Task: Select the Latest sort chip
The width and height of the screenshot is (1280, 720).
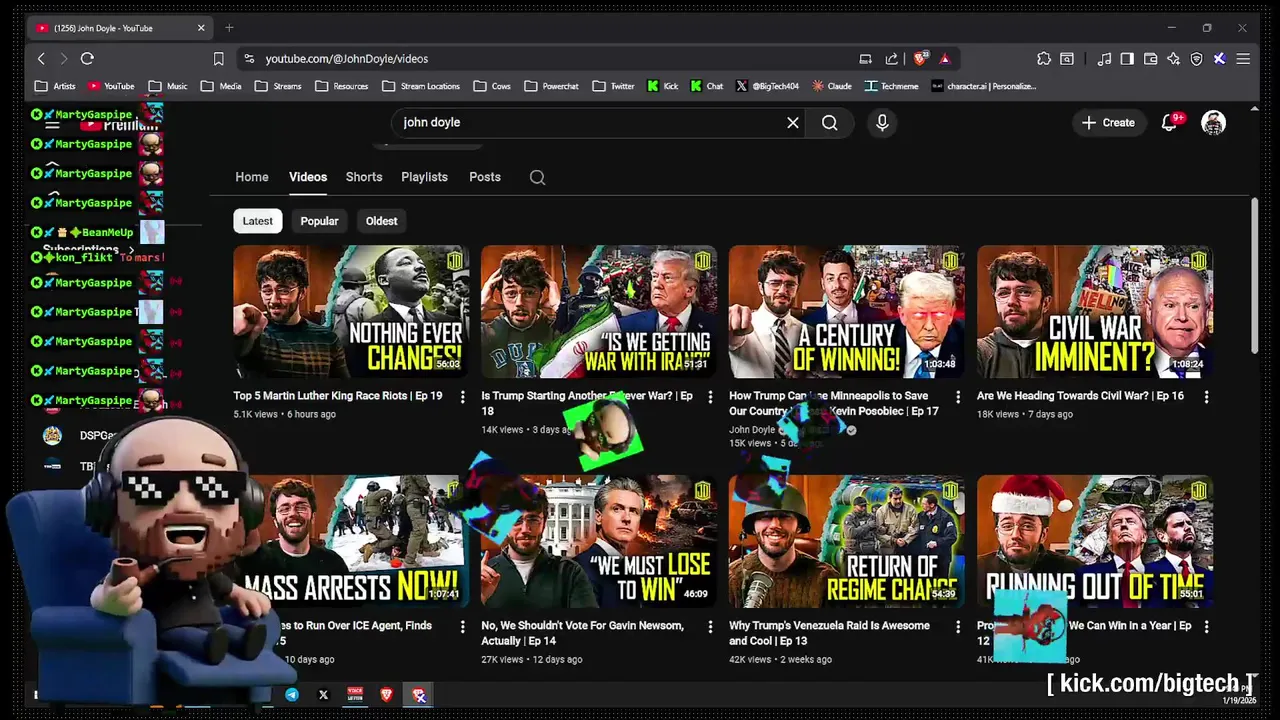Action: point(258,221)
